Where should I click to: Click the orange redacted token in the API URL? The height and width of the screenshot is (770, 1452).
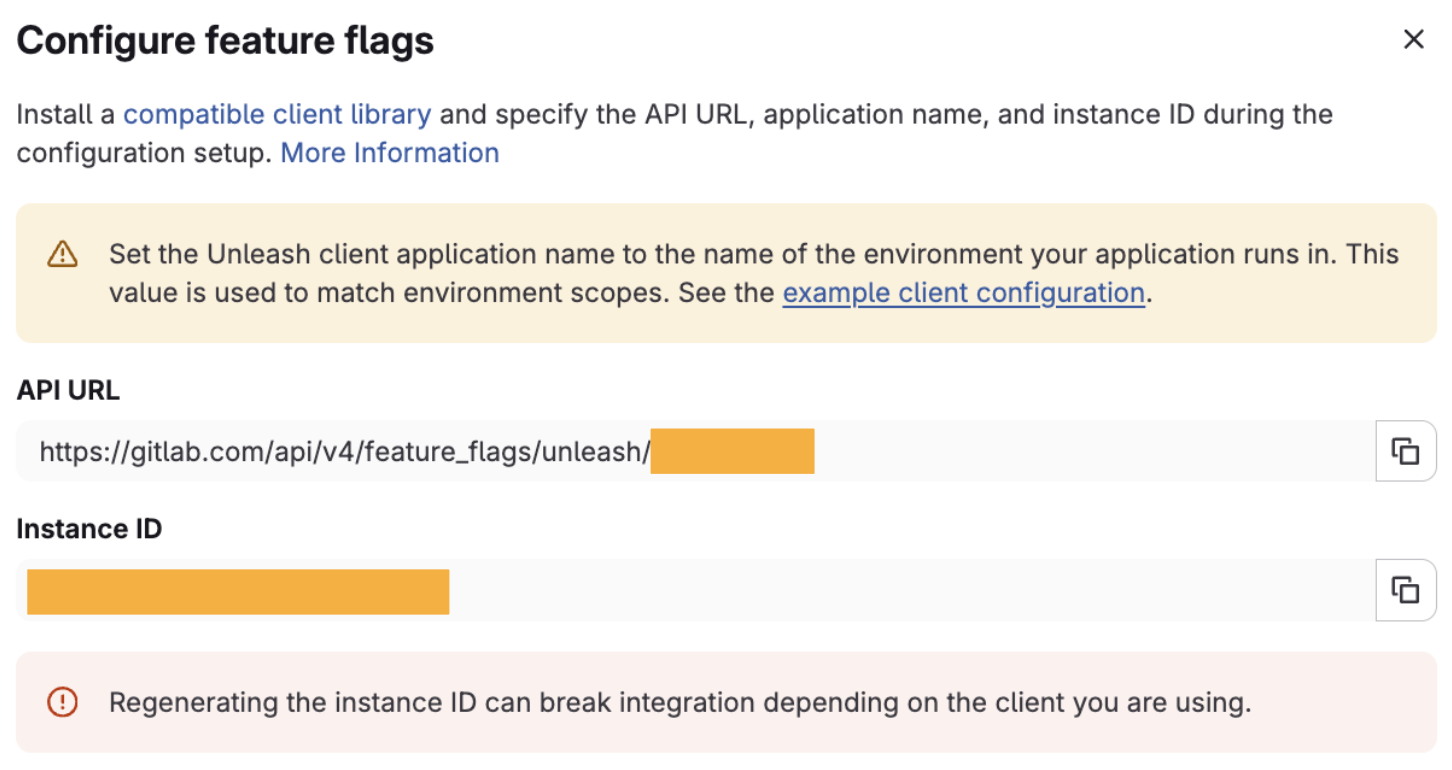click(x=732, y=451)
